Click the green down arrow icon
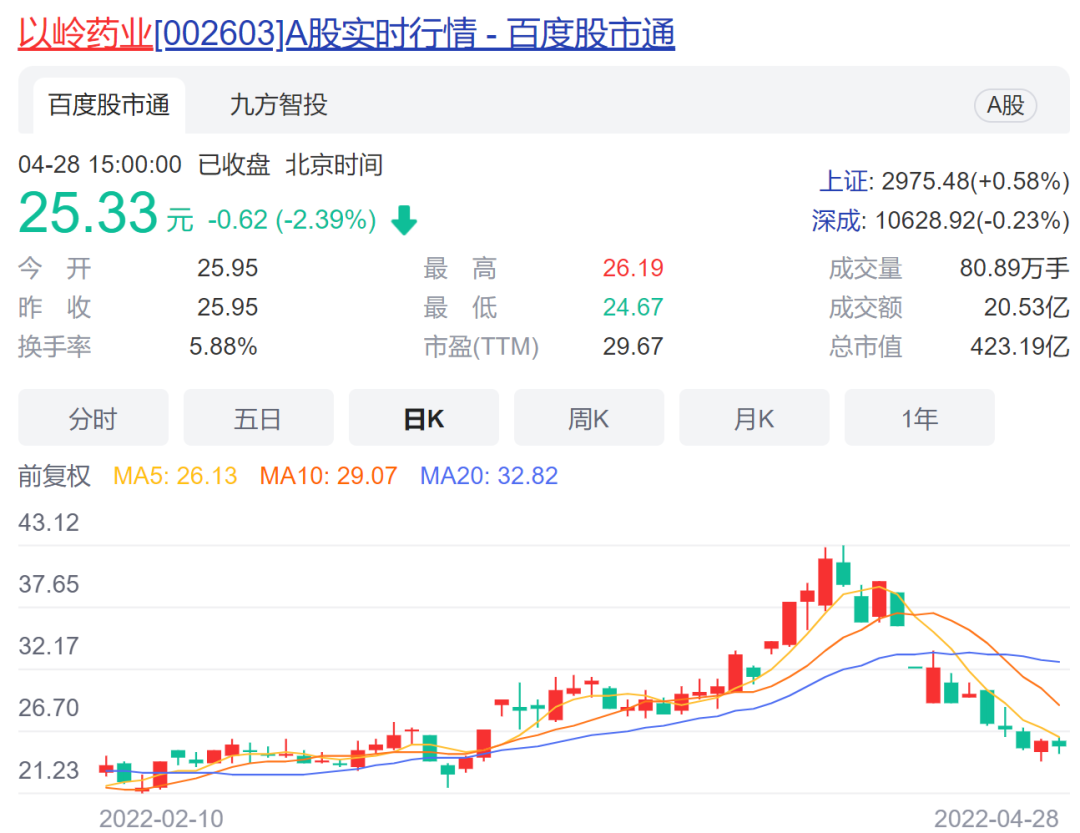The width and height of the screenshot is (1080, 833). tap(404, 220)
